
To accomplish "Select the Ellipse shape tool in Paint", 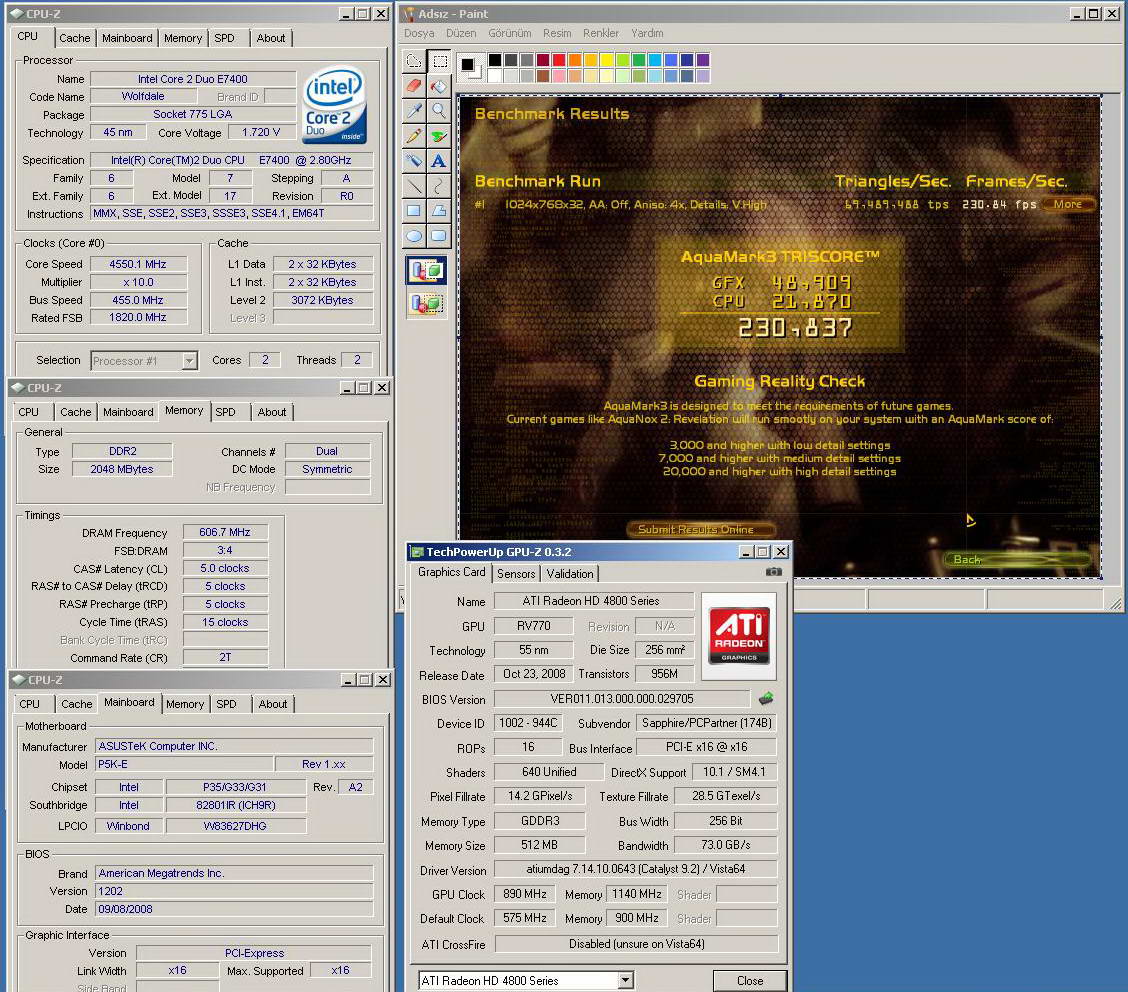I will pos(414,236).
